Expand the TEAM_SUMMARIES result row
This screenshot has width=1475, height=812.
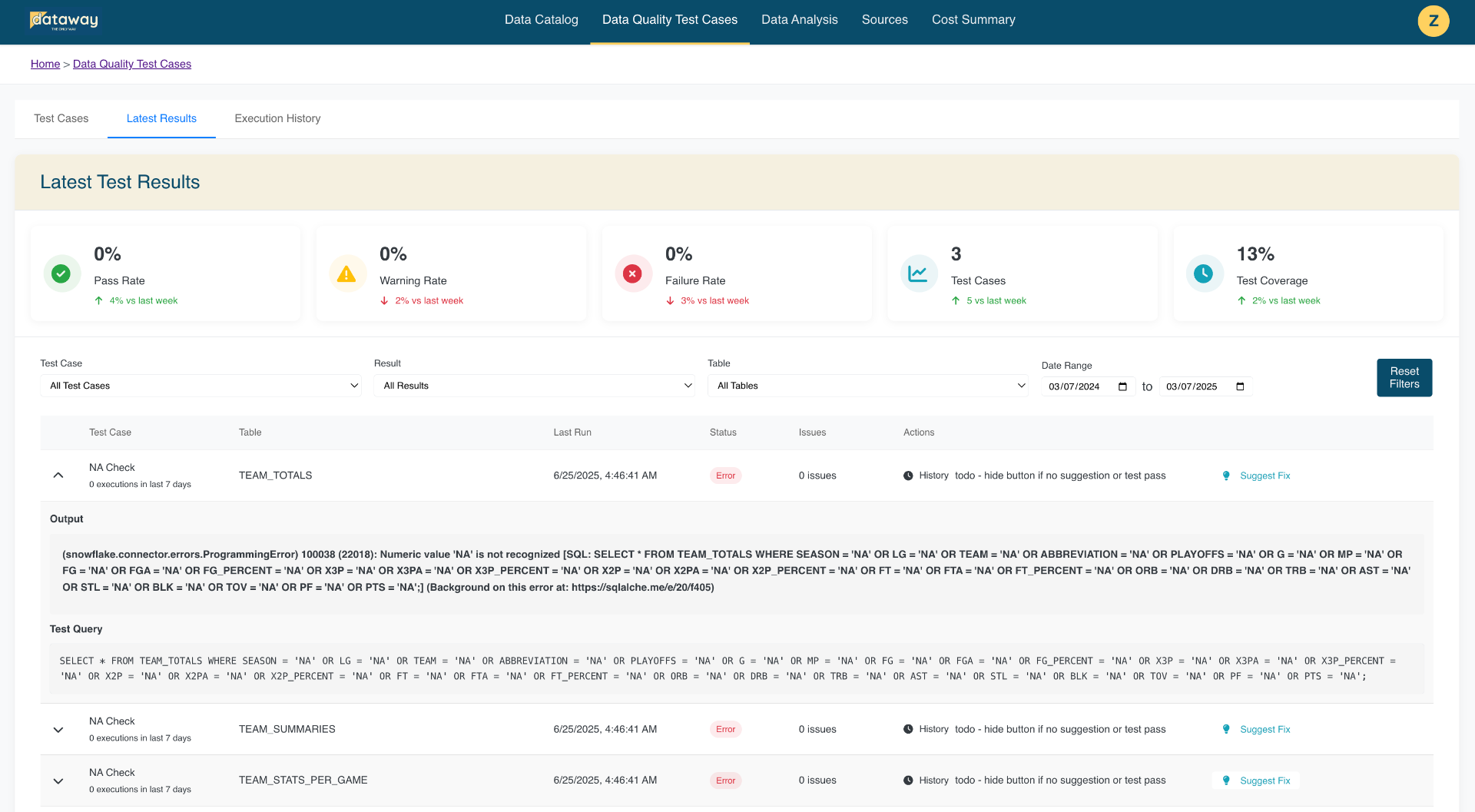click(58, 729)
